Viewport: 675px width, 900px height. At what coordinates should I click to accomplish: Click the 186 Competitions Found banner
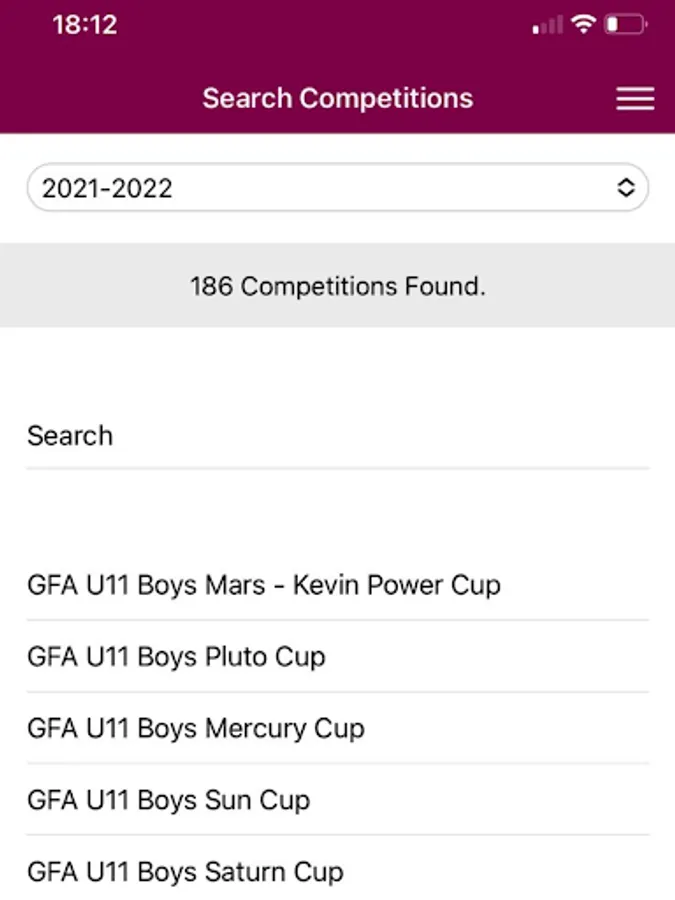click(x=337, y=286)
